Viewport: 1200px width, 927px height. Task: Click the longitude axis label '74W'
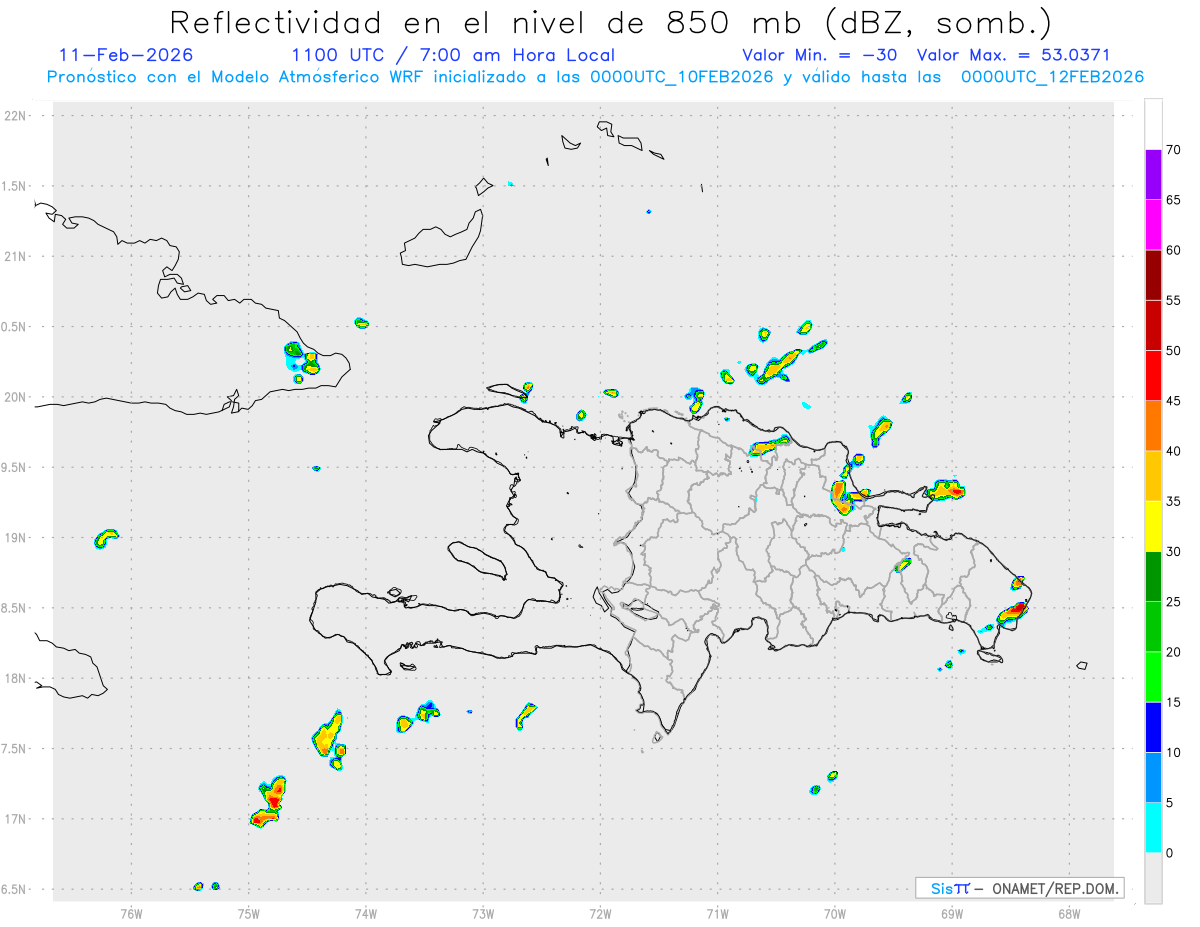tap(366, 913)
